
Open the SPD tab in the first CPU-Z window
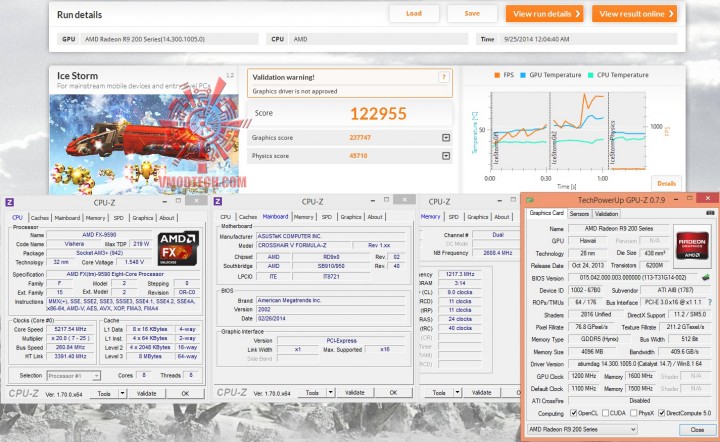pos(118,218)
